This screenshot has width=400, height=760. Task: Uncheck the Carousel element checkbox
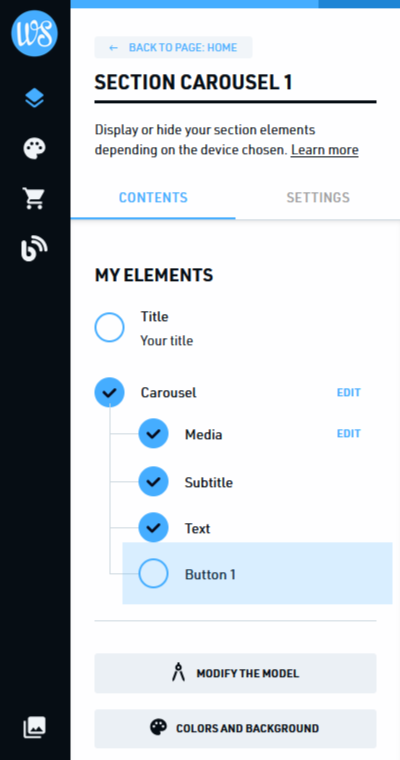[110, 392]
